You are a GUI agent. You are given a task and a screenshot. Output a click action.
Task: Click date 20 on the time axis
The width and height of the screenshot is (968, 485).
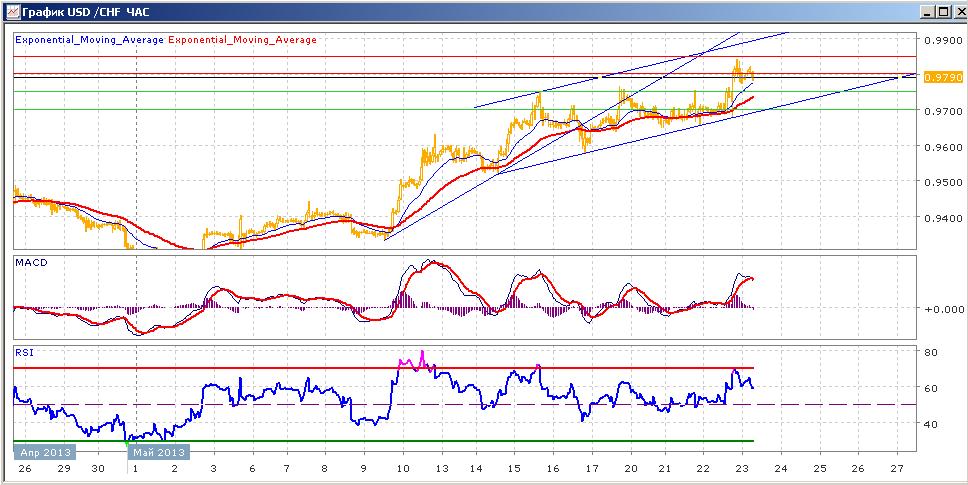629,468
